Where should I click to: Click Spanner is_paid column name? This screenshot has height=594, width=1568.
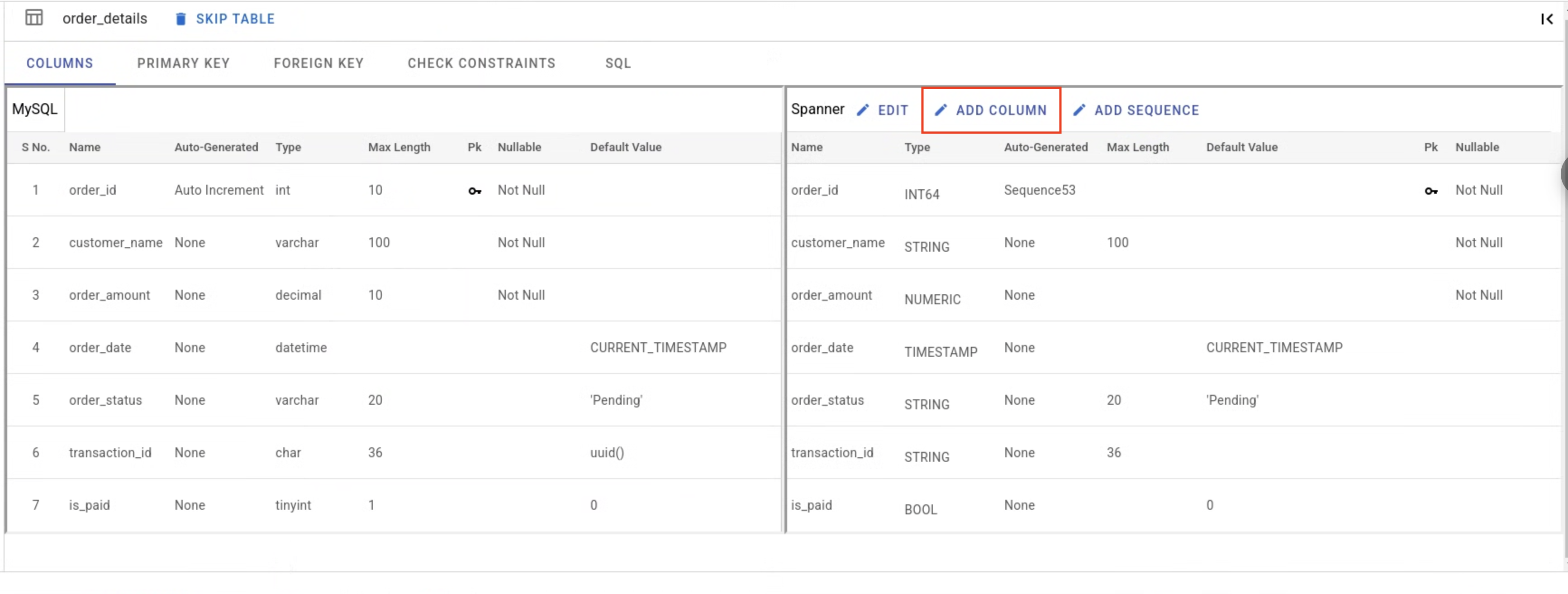(812, 505)
